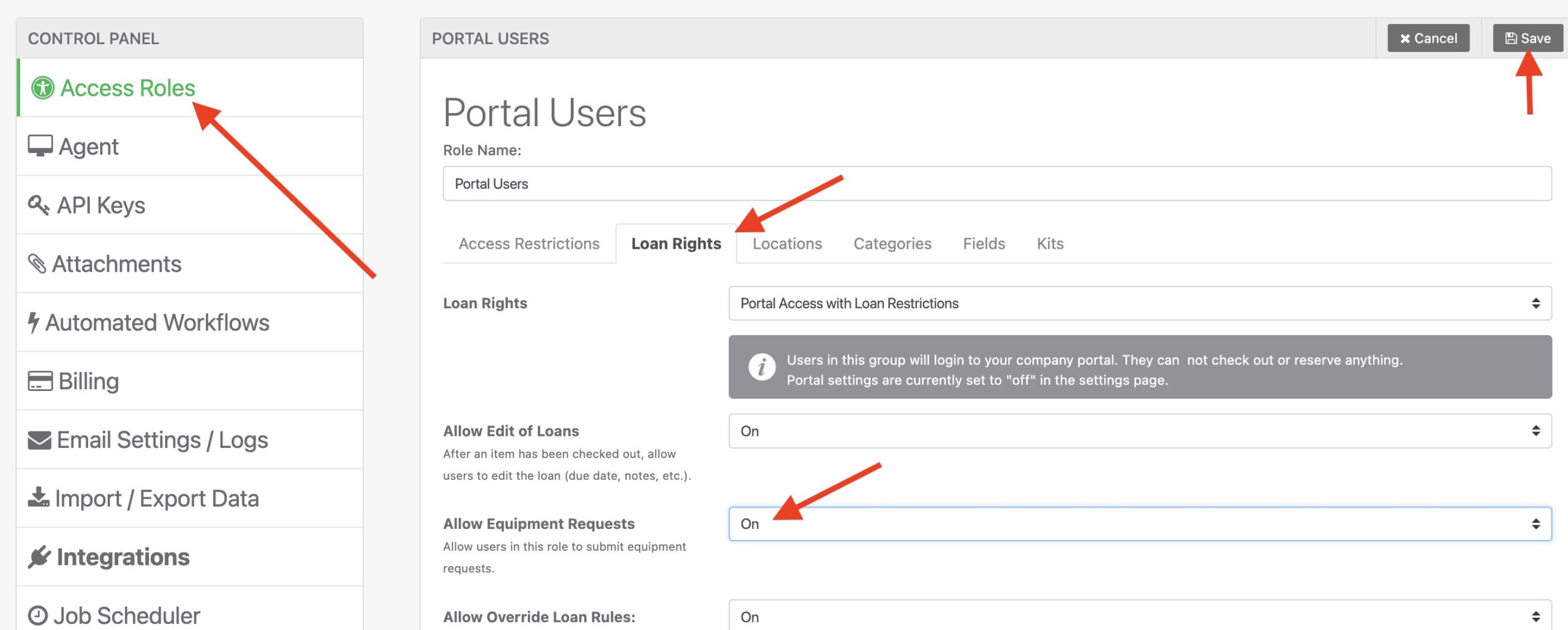Click the Save button
Image resolution: width=1568 pixels, height=630 pixels.
1528,38
